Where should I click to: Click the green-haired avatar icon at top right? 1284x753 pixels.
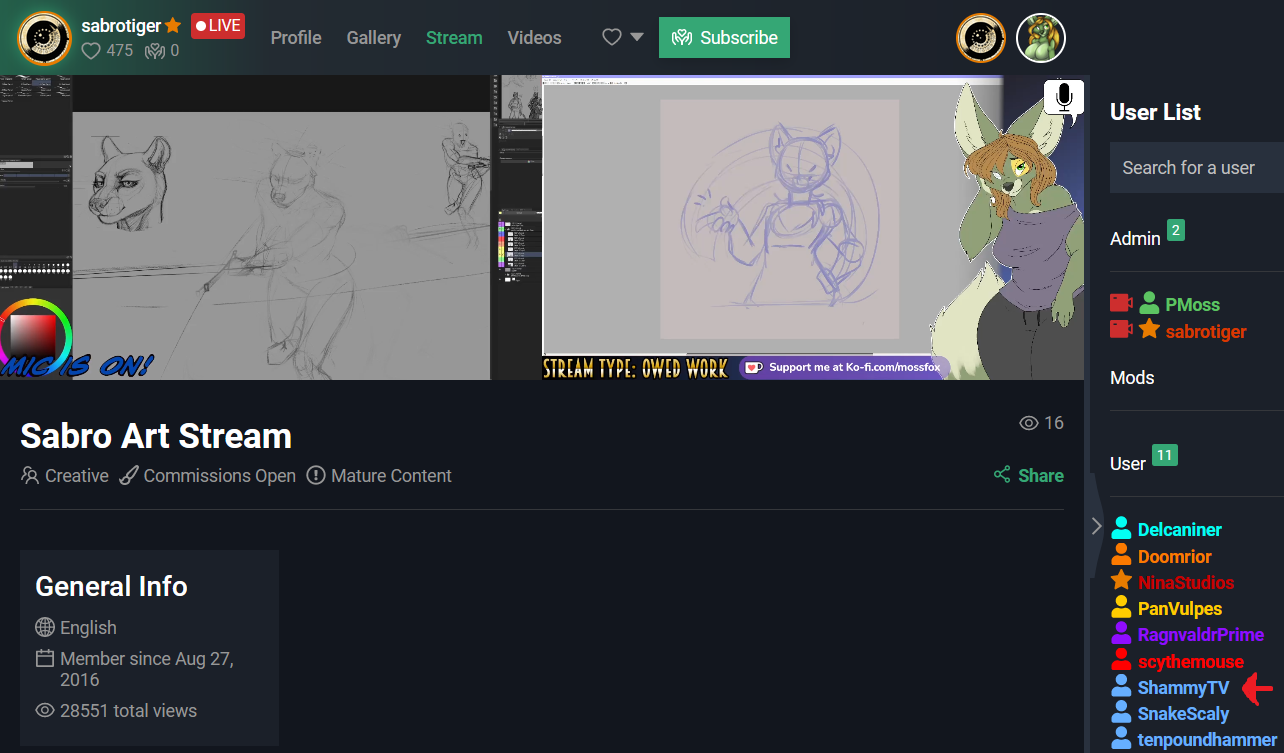pos(1041,38)
